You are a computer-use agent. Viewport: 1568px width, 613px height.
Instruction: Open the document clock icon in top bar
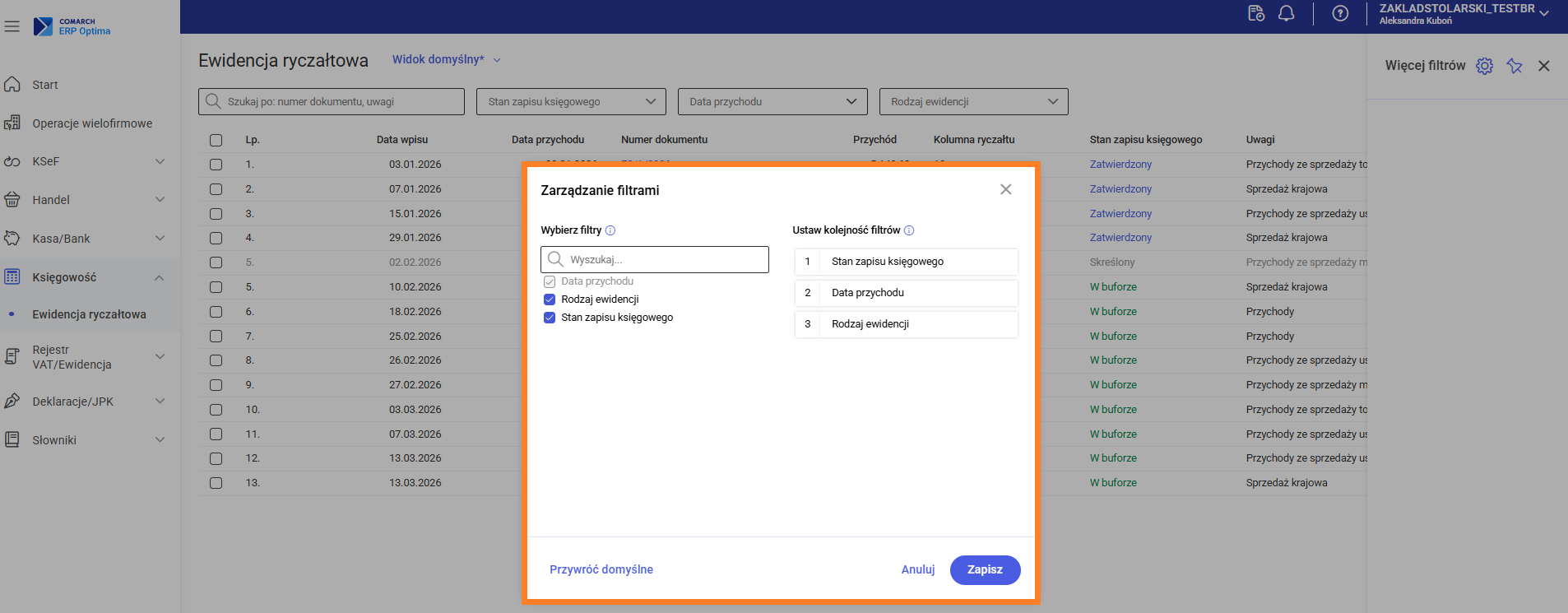1255,13
